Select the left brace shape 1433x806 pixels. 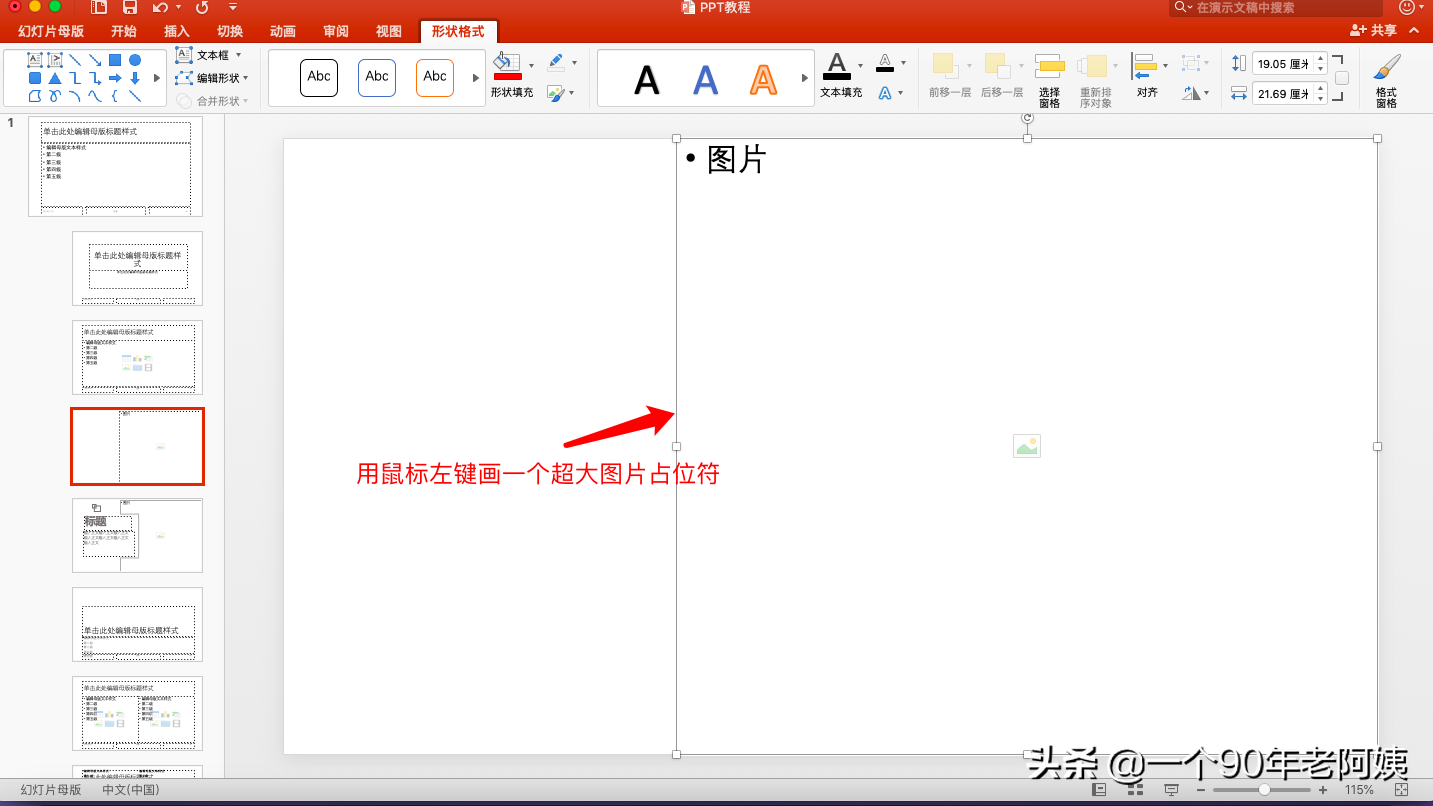point(115,97)
